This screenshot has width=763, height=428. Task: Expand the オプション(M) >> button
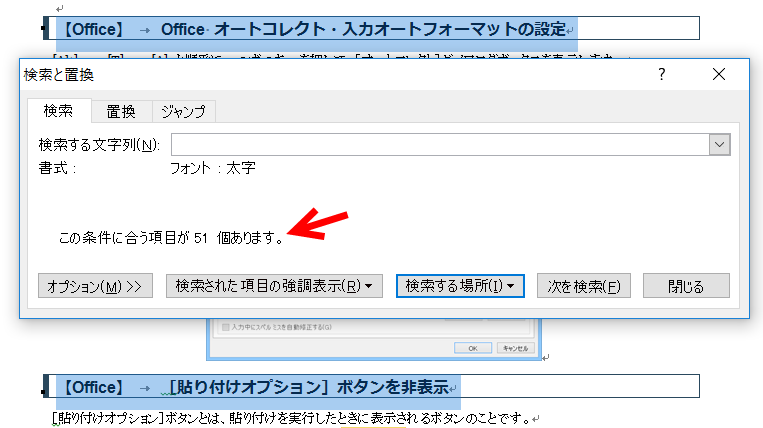[95, 286]
